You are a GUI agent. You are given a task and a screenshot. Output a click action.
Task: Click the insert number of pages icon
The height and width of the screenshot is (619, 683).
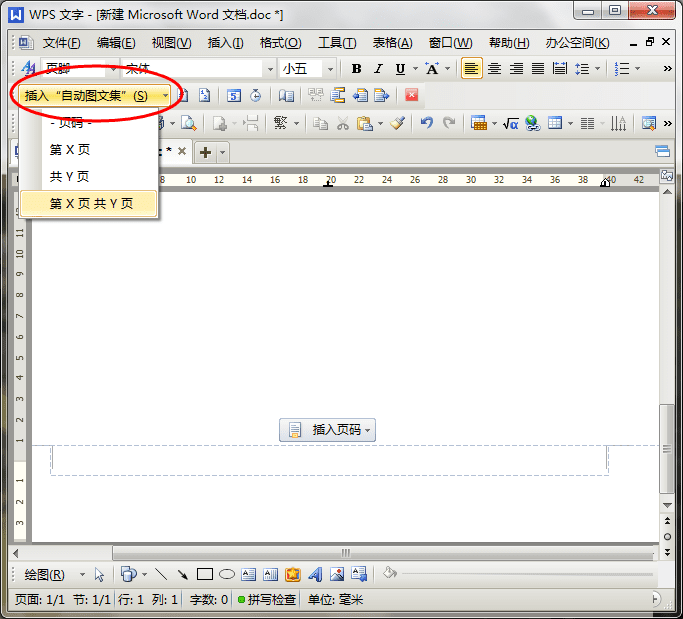pyautogui.click(x=205, y=95)
